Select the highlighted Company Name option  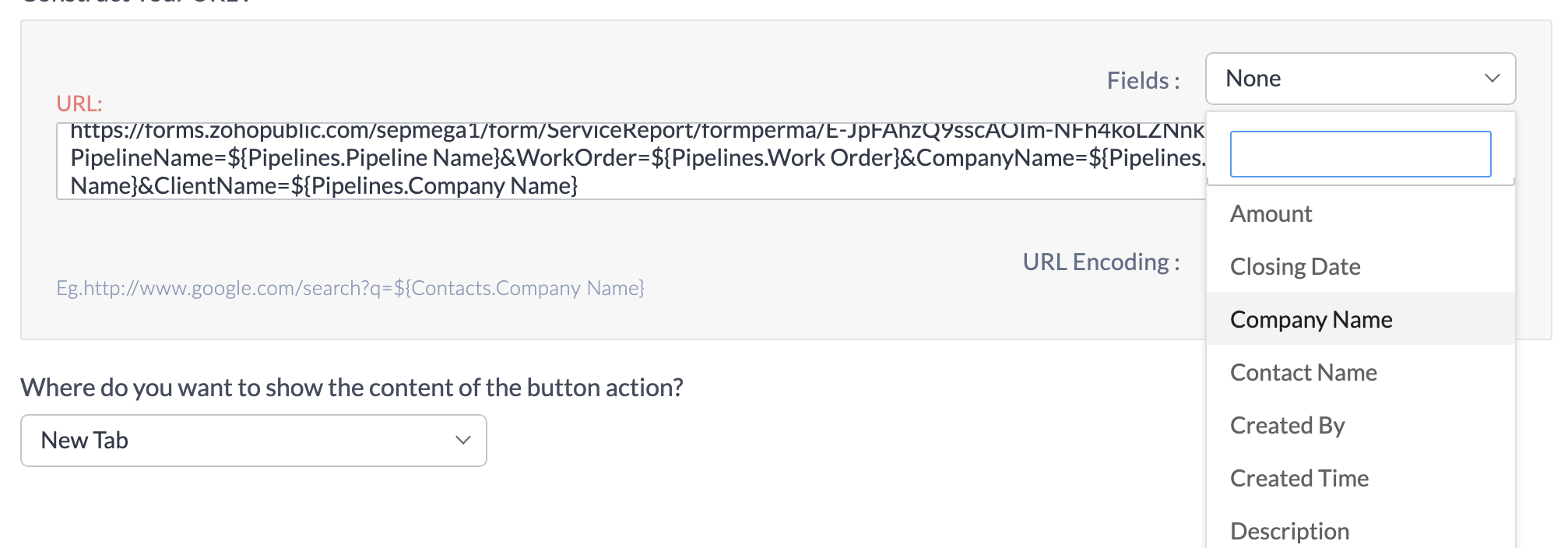(x=1311, y=319)
